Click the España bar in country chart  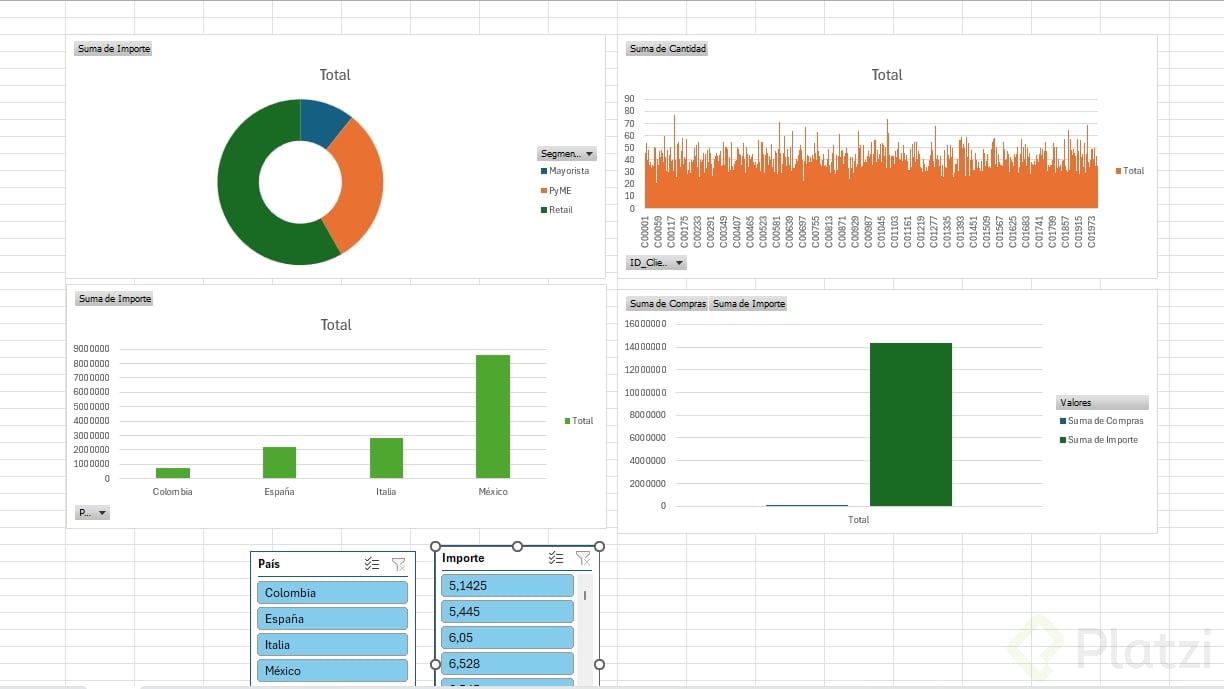tap(279, 462)
